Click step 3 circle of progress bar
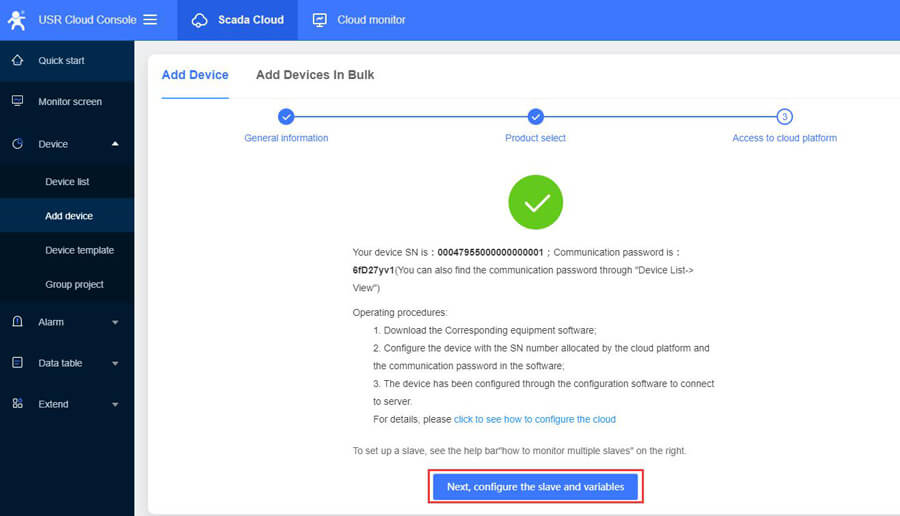This screenshot has height=516, width=900. [785, 117]
